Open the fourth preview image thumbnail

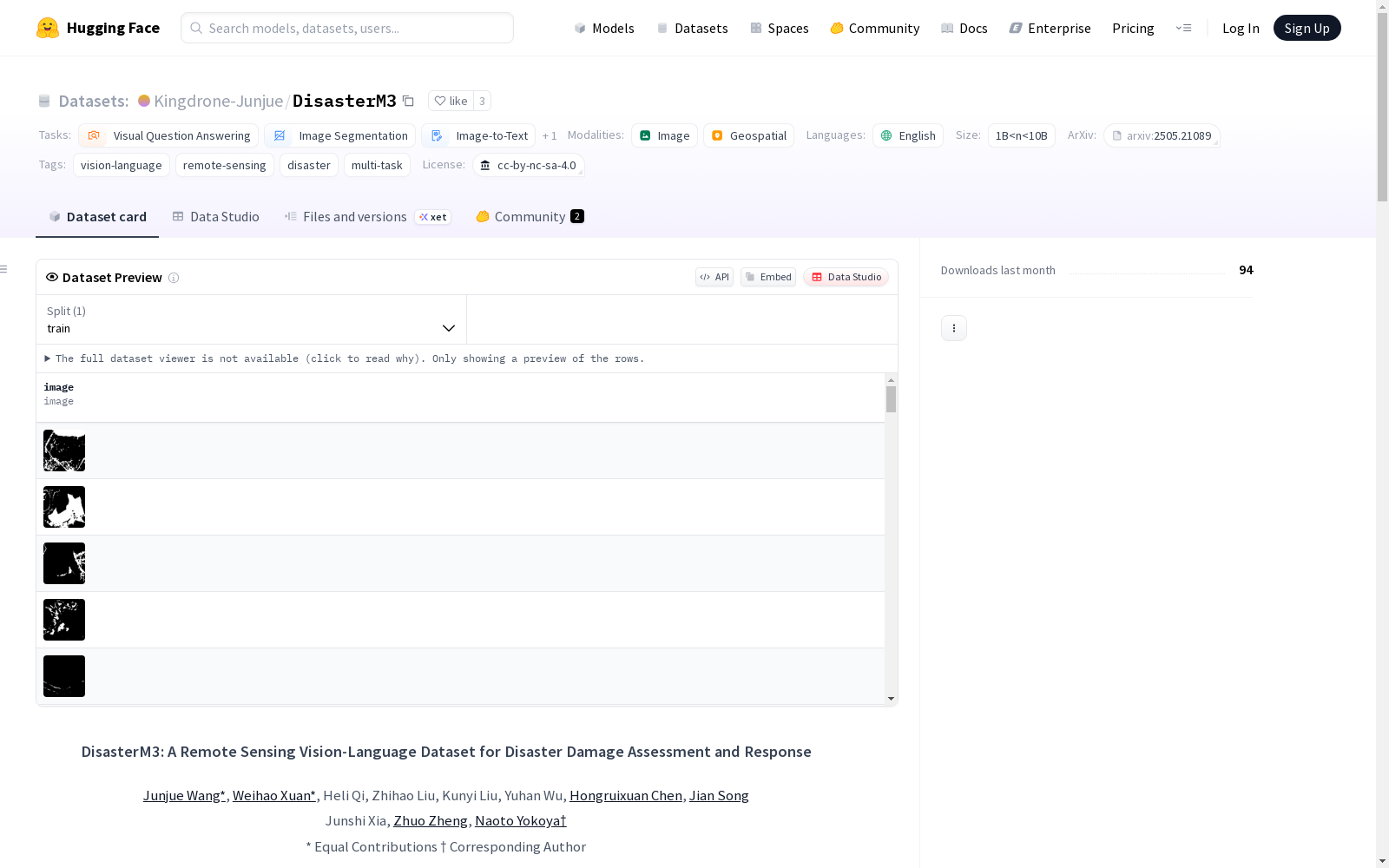pos(64,620)
